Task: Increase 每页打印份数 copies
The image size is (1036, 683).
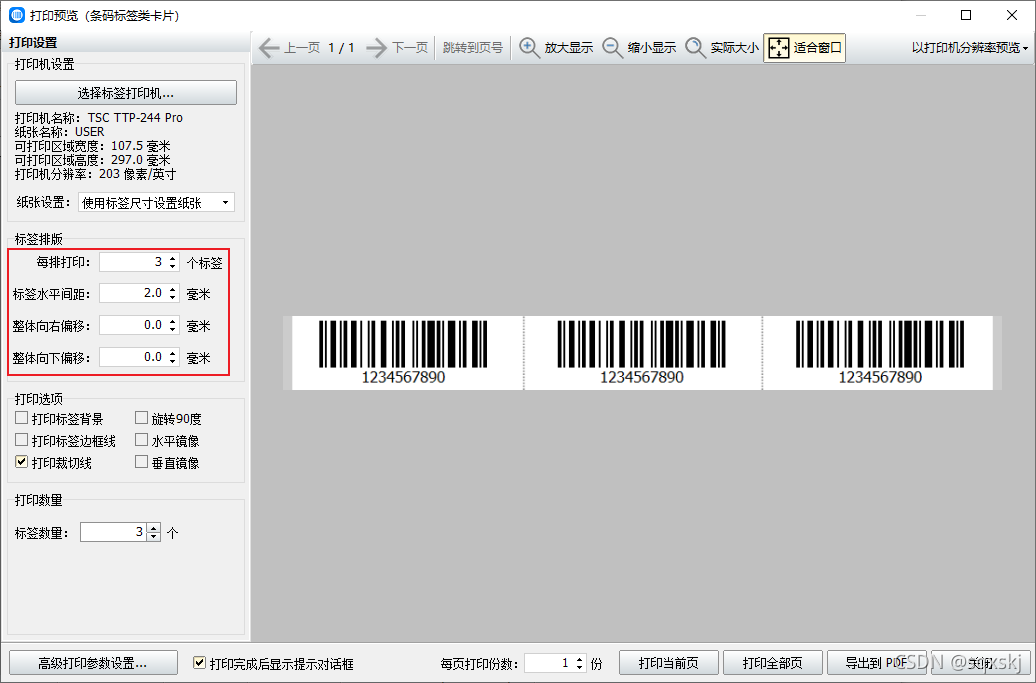Action: pos(579,659)
